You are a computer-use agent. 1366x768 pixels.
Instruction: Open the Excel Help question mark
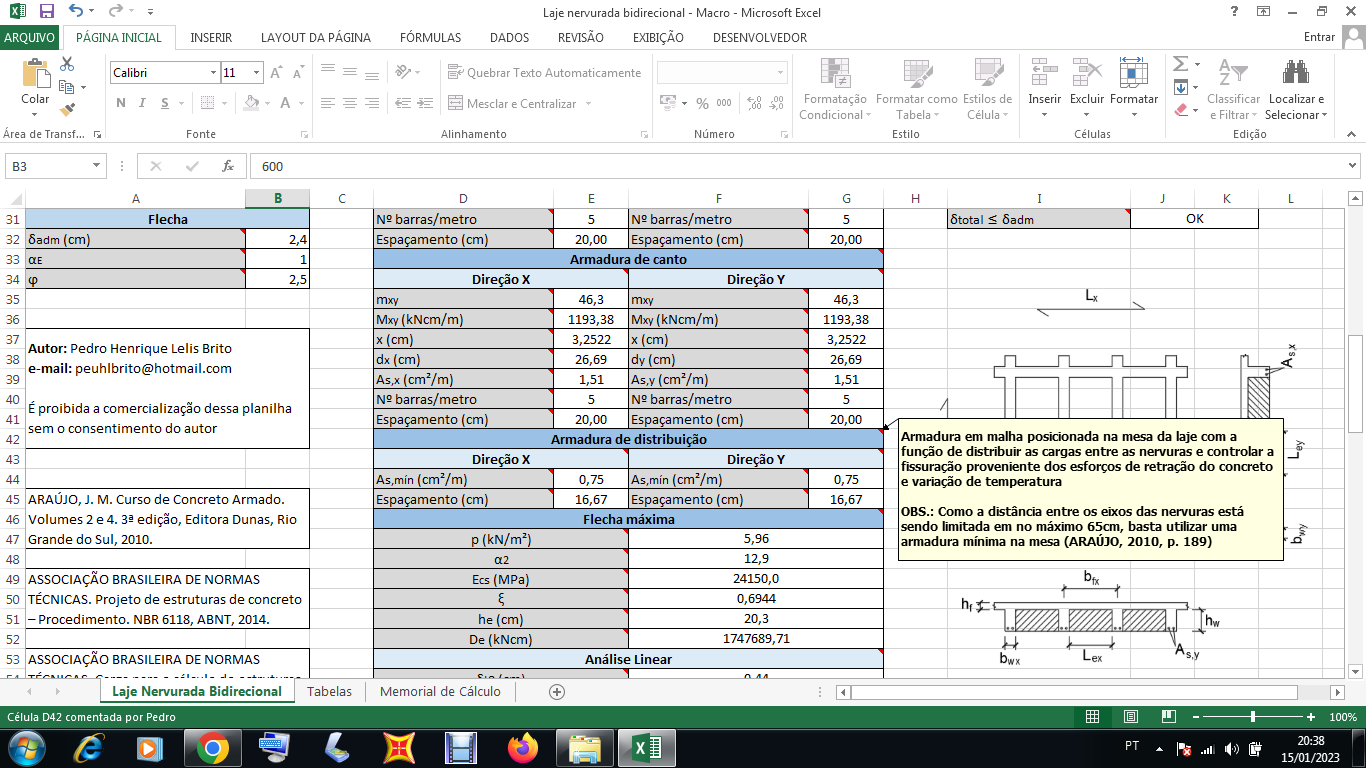tap(1234, 12)
